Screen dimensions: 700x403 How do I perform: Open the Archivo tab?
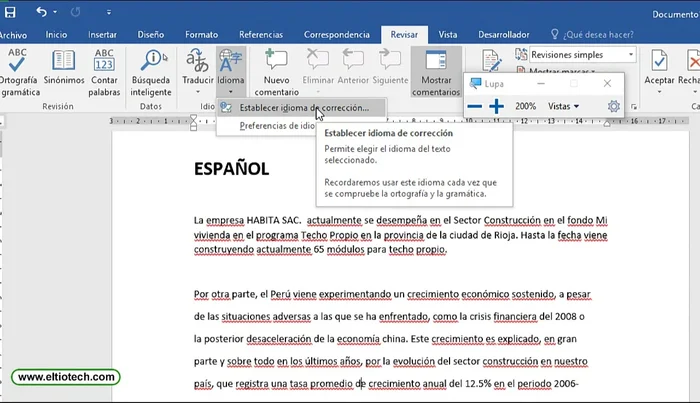(x=13, y=35)
